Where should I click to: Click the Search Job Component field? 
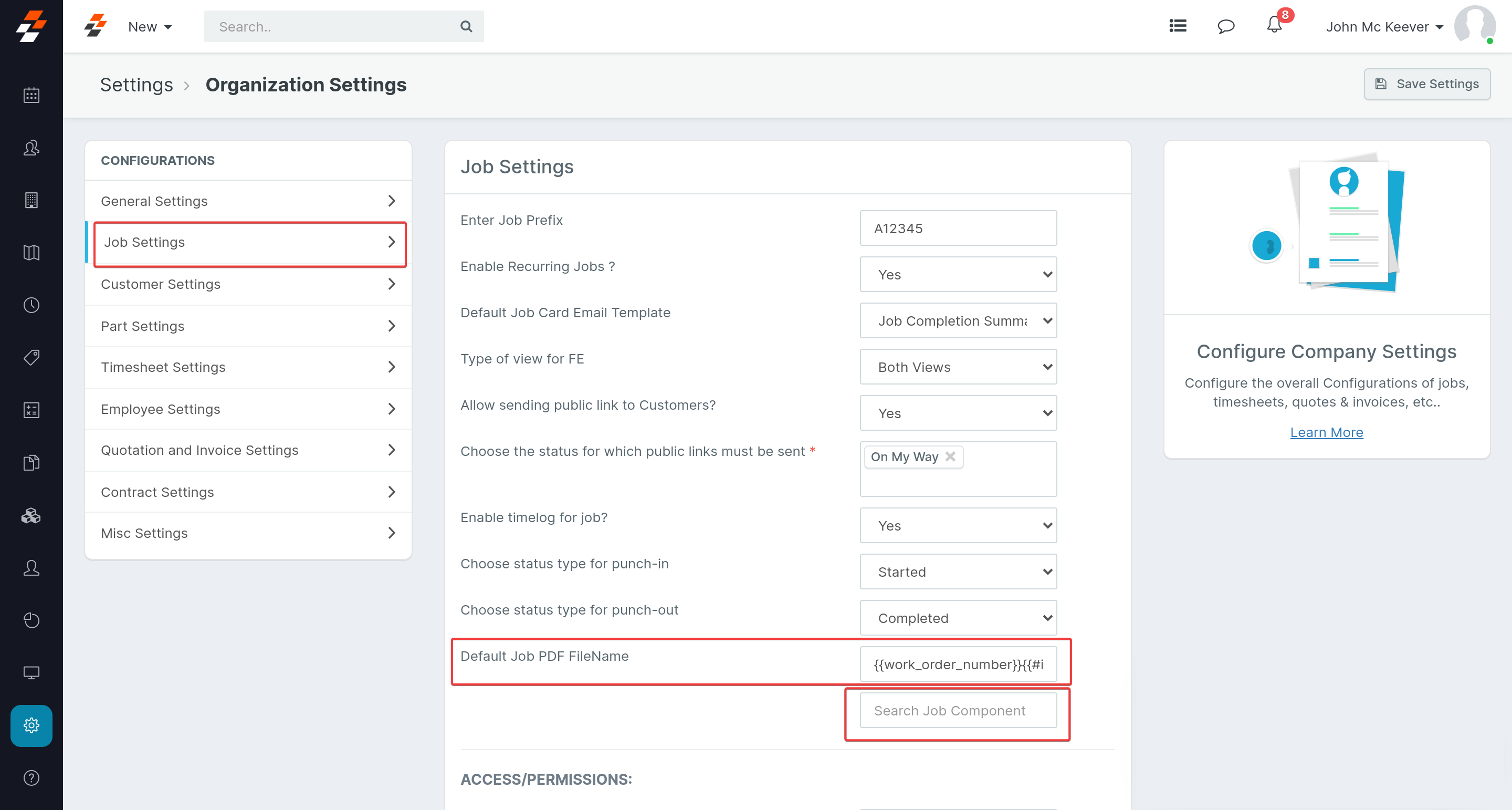pos(958,711)
